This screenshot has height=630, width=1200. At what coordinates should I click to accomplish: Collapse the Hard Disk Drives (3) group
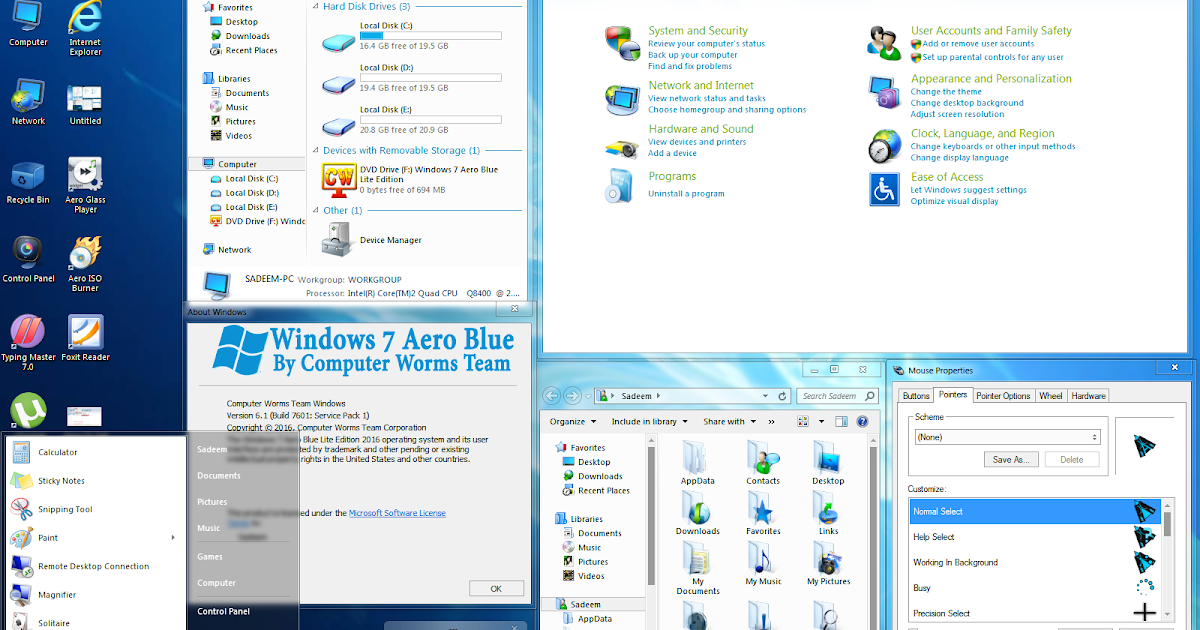[316, 6]
